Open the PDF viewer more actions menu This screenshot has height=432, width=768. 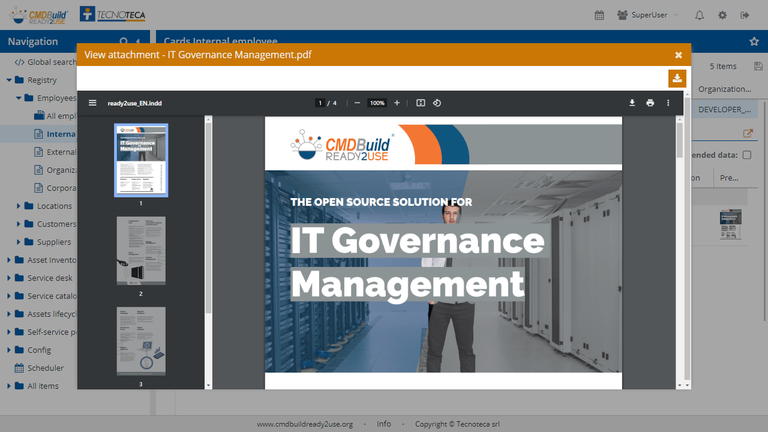[x=668, y=103]
